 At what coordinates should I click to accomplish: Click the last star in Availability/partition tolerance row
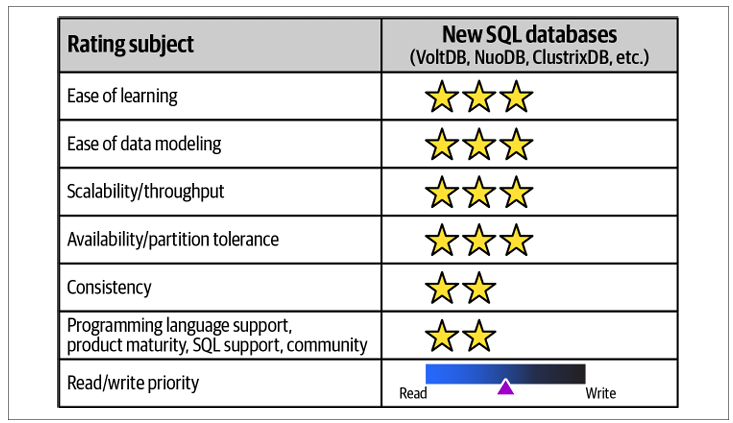516,240
